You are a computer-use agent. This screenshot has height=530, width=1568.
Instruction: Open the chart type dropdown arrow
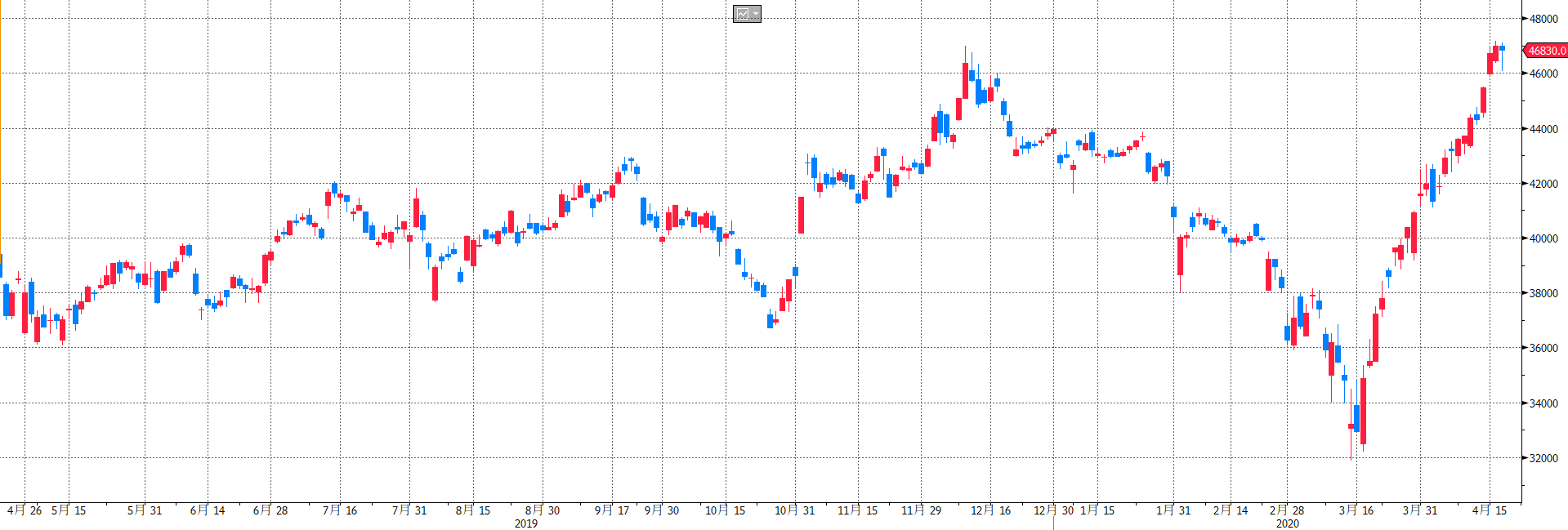coord(756,14)
